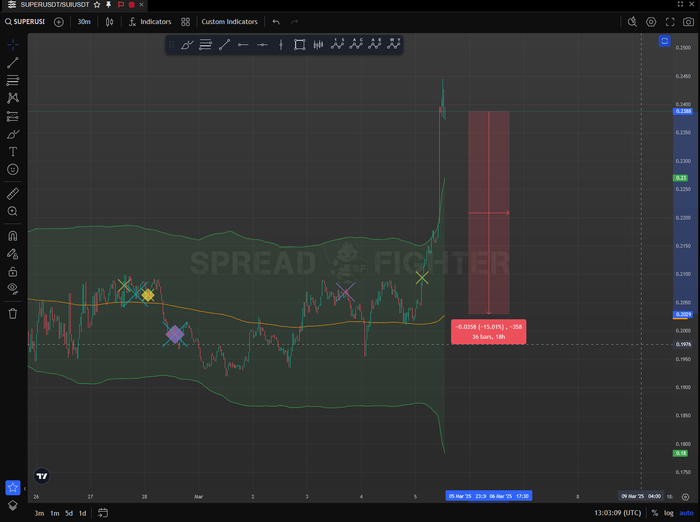This screenshot has width=700, height=522.
Task: Take a snapshot with the camera icon
Action: click(x=688, y=22)
